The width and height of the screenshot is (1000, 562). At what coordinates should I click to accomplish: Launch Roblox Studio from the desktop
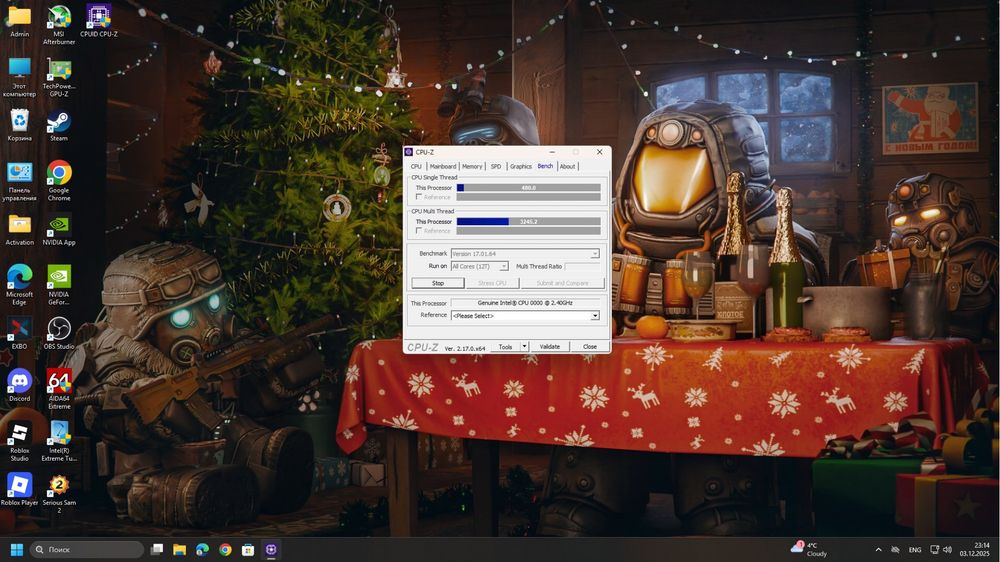(19, 441)
